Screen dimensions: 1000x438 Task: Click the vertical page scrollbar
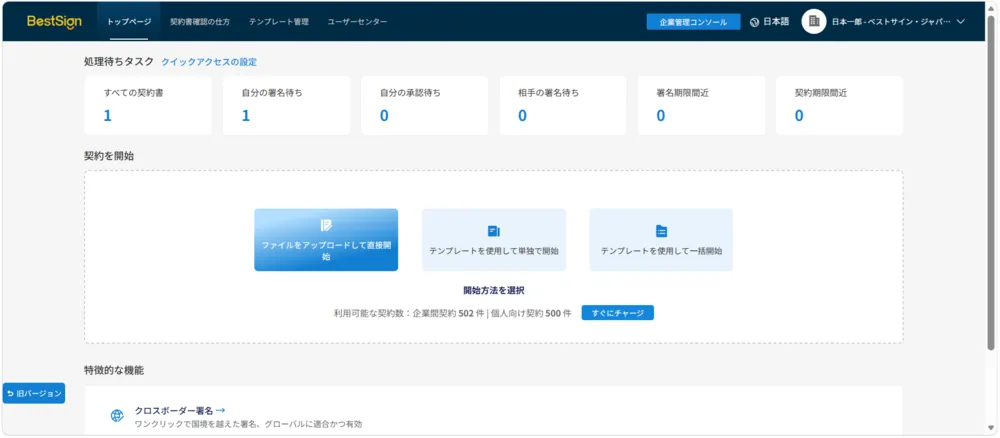point(990,182)
